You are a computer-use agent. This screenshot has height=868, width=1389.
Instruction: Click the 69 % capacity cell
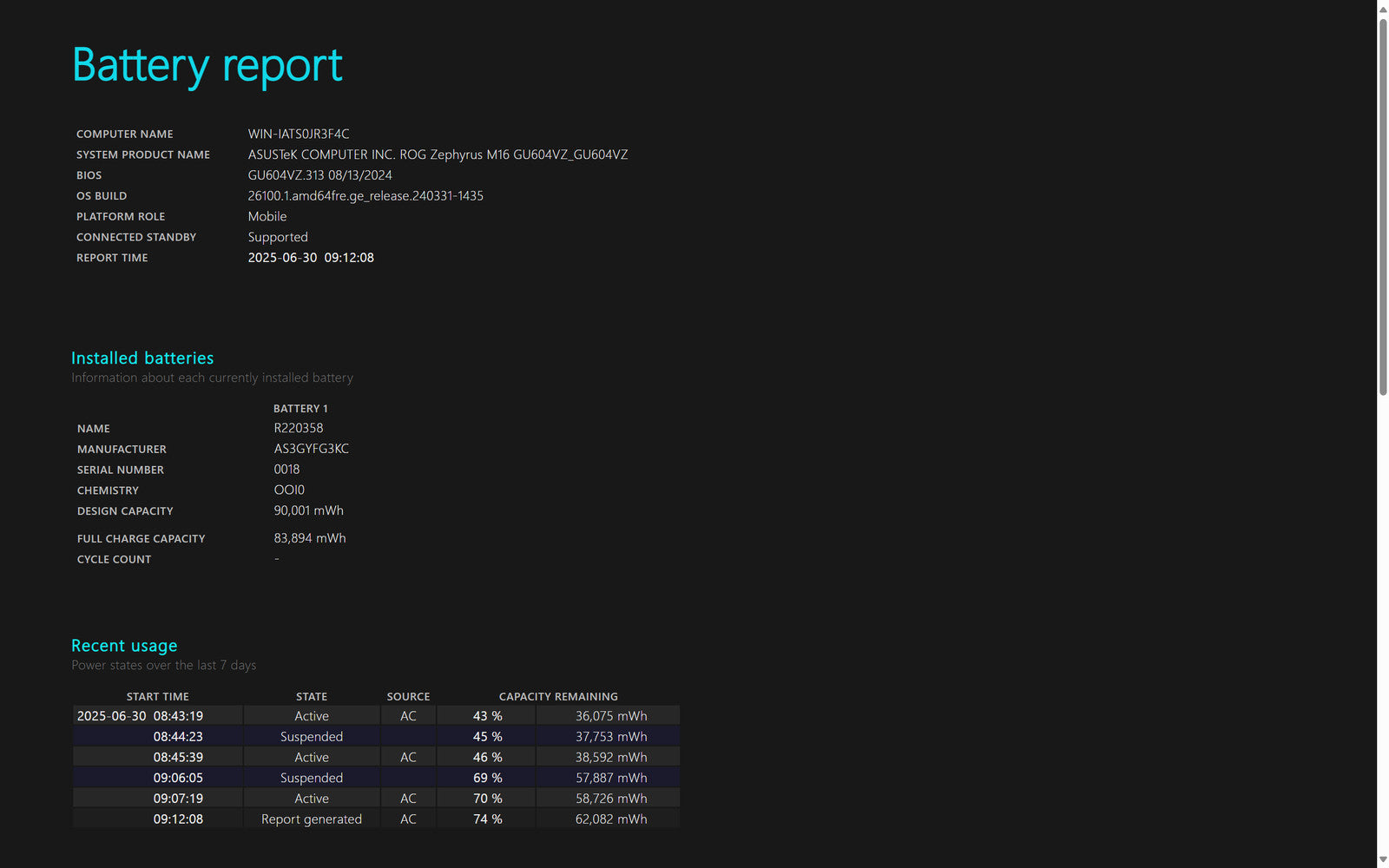pyautogui.click(x=487, y=778)
